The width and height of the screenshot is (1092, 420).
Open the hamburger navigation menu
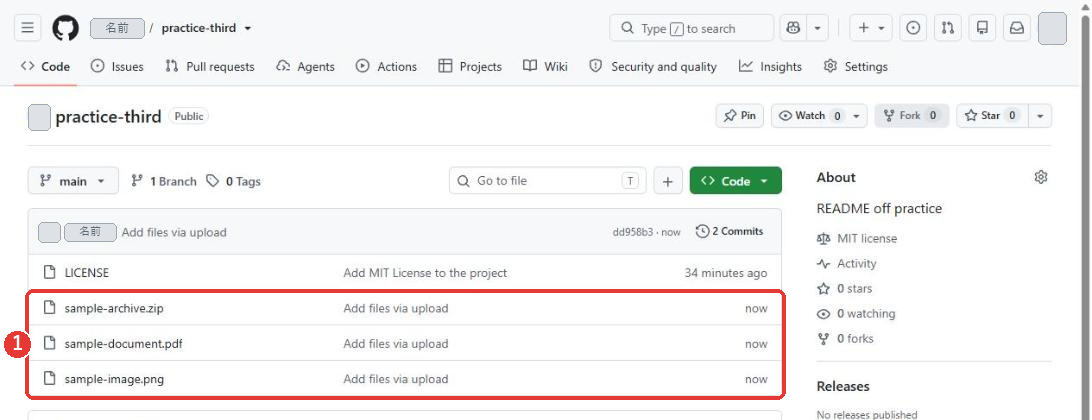[27, 28]
